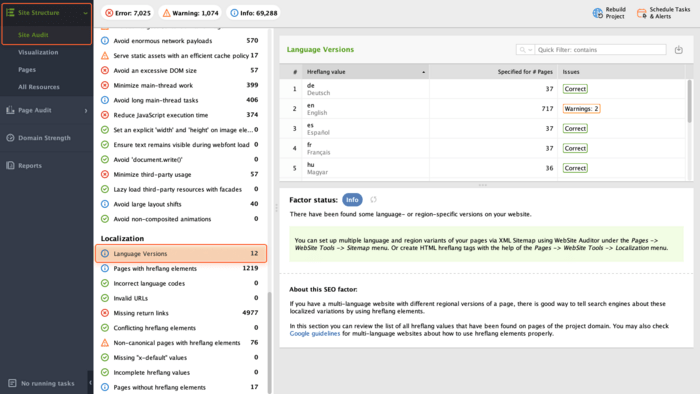Click error icon for Avoid excessive DOM size
700x394 pixels.
[x=104, y=71]
